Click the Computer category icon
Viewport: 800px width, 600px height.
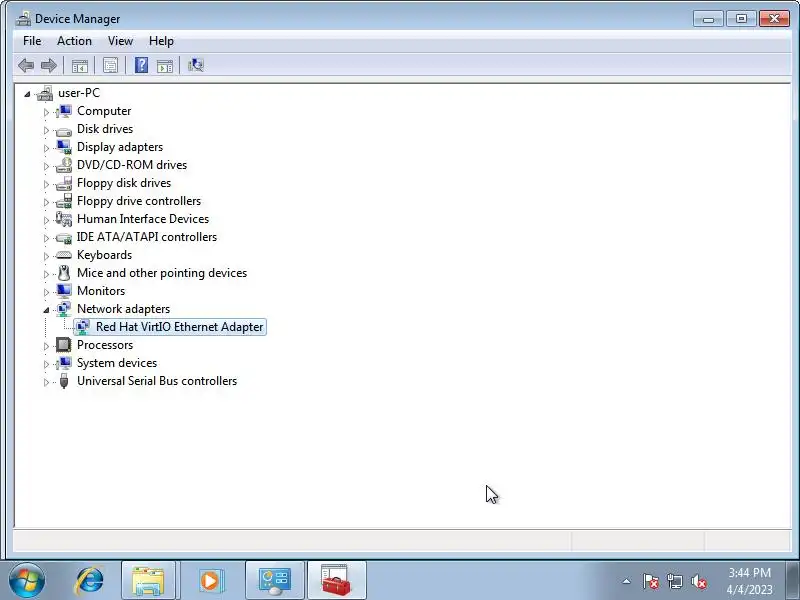[64, 111]
